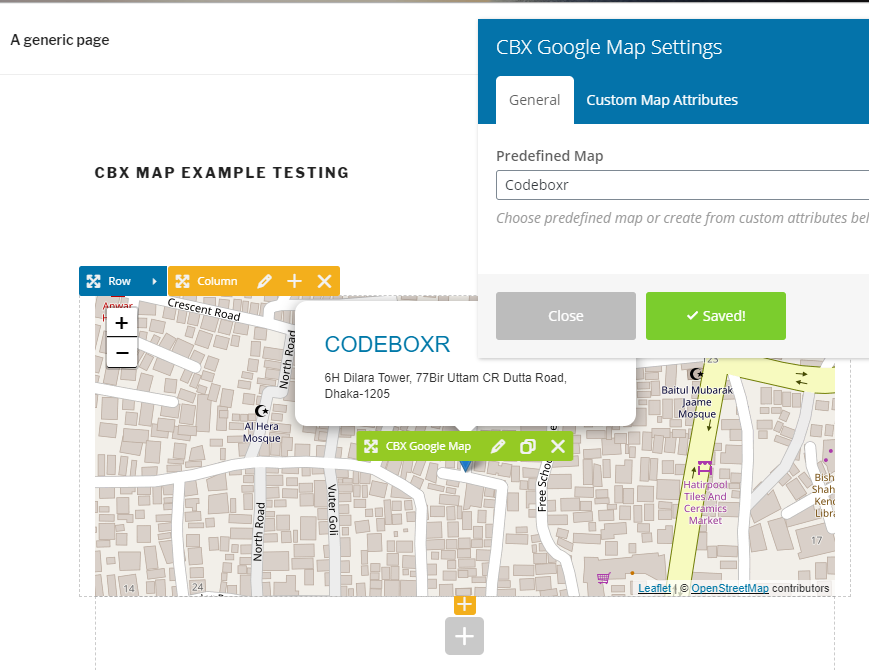Edit CBX Google Map with pencil icon

[x=498, y=446]
